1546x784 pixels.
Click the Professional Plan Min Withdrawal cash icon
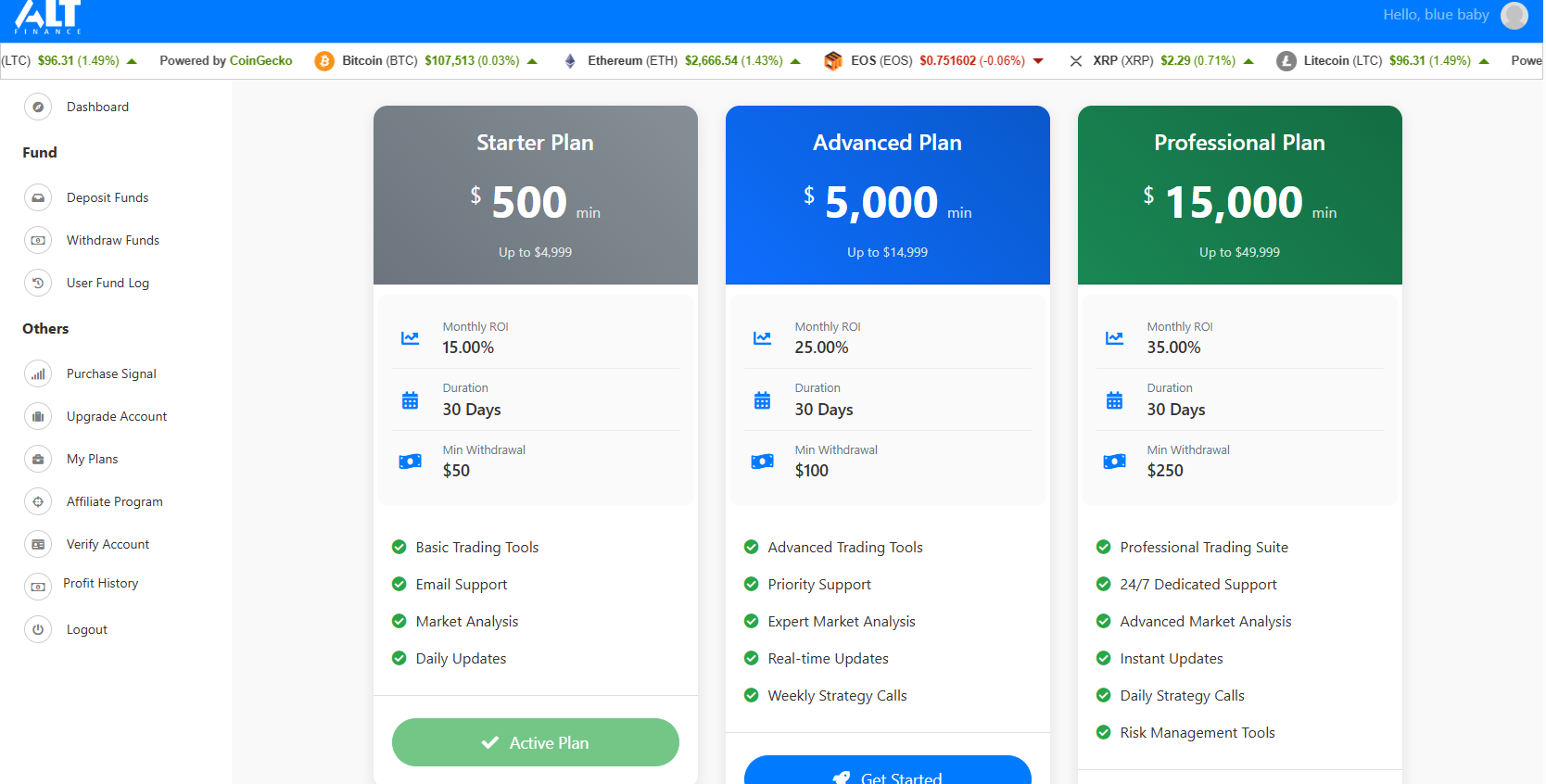[x=1114, y=462]
